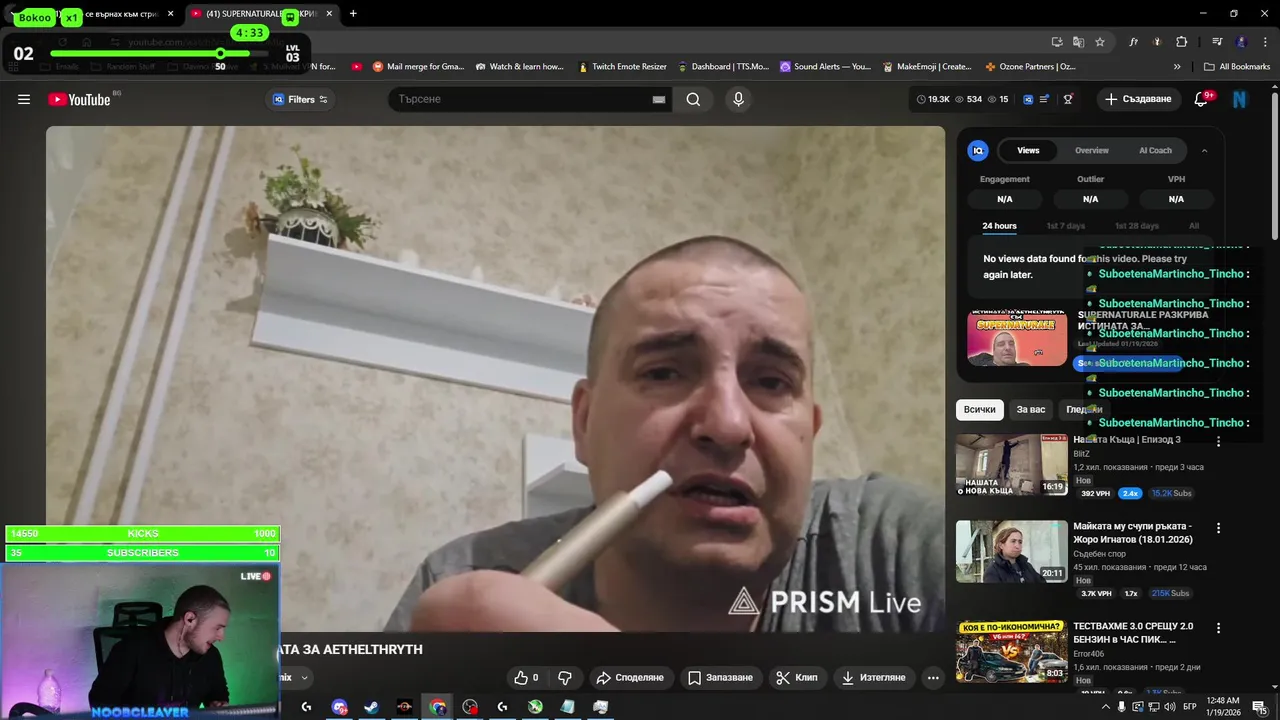This screenshot has width=1280, height=720.
Task: Click the Изтегляне download button
Action: (873, 677)
